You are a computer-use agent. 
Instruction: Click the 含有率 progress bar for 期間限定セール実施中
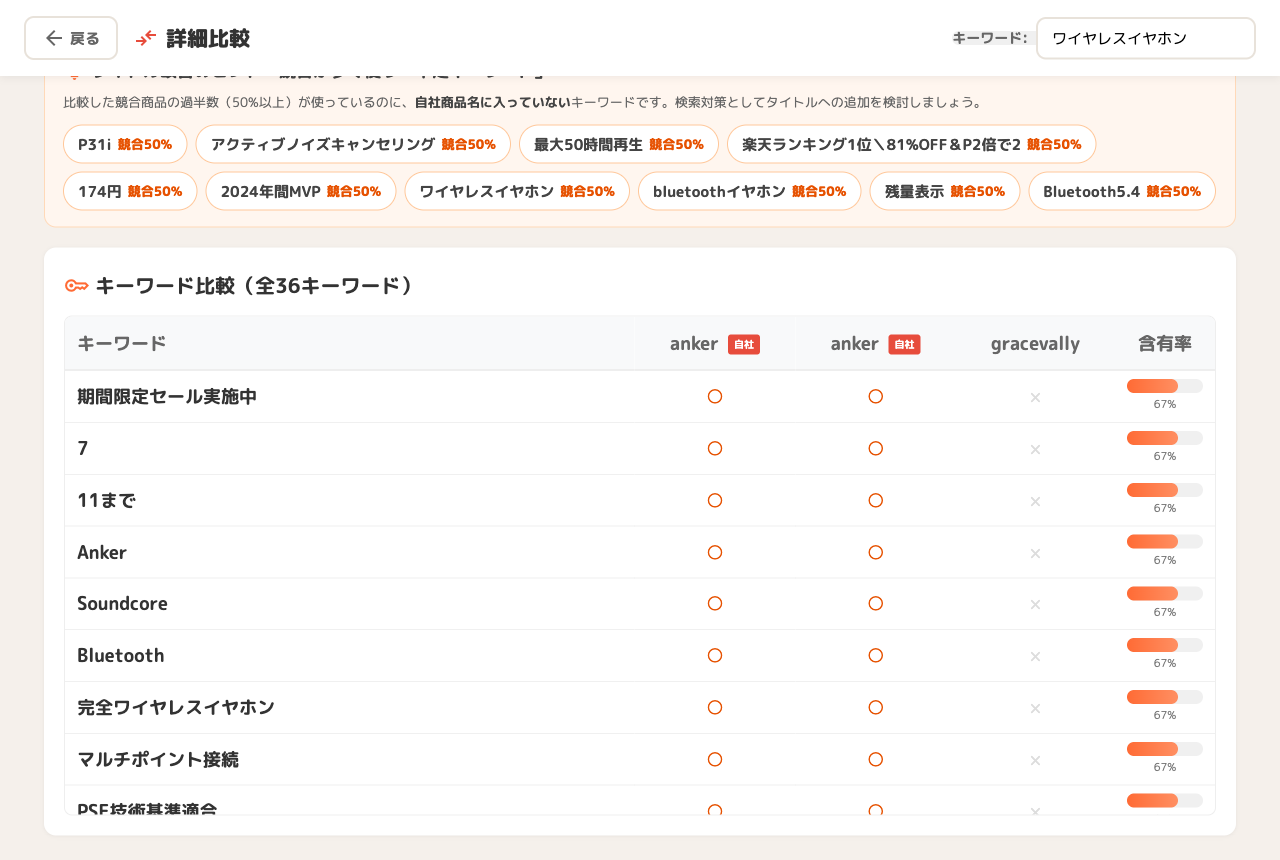1165,386
